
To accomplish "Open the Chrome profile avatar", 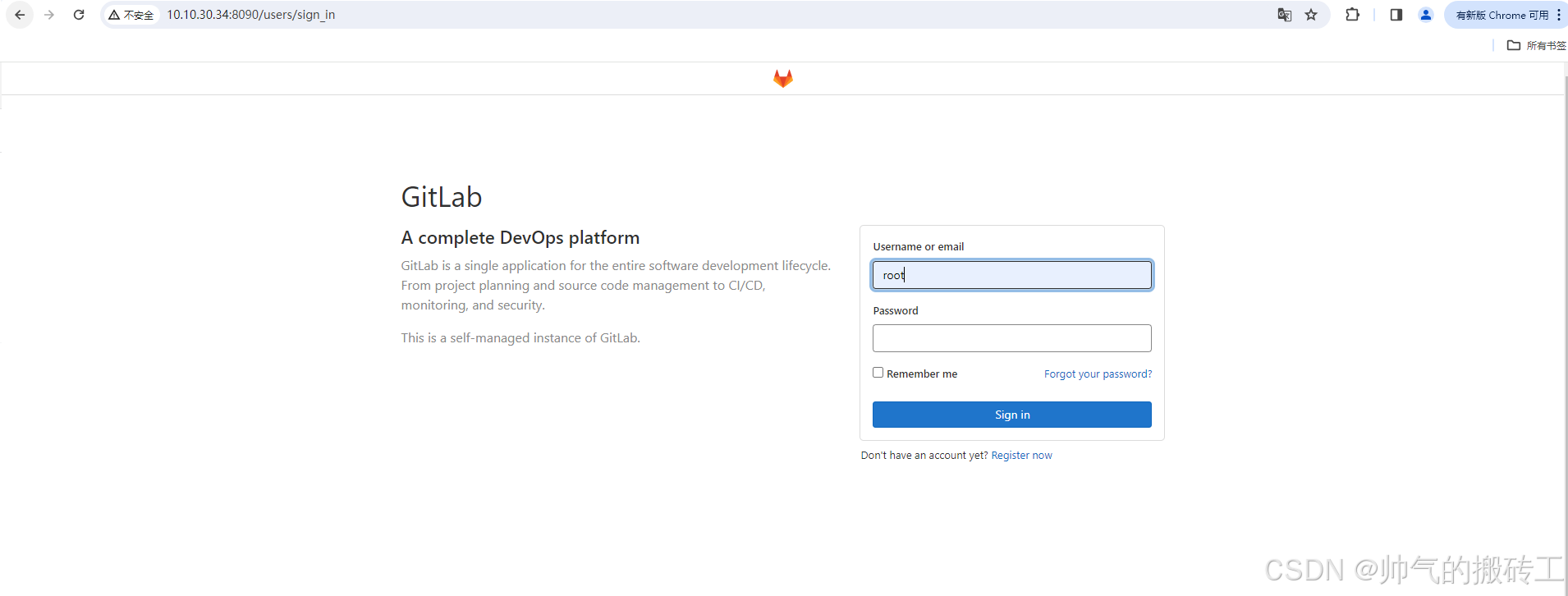I will pyautogui.click(x=1426, y=15).
